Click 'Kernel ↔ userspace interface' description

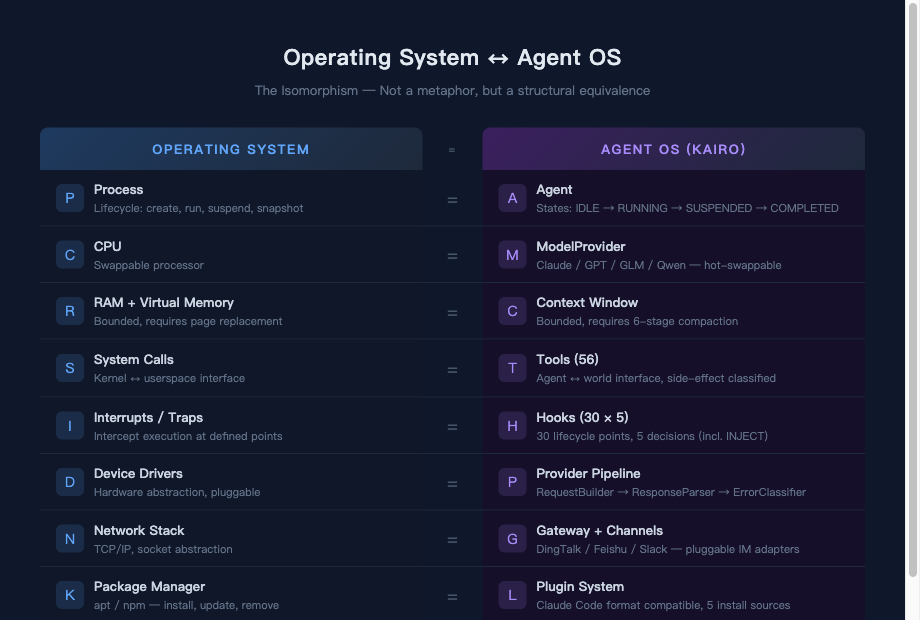169,378
